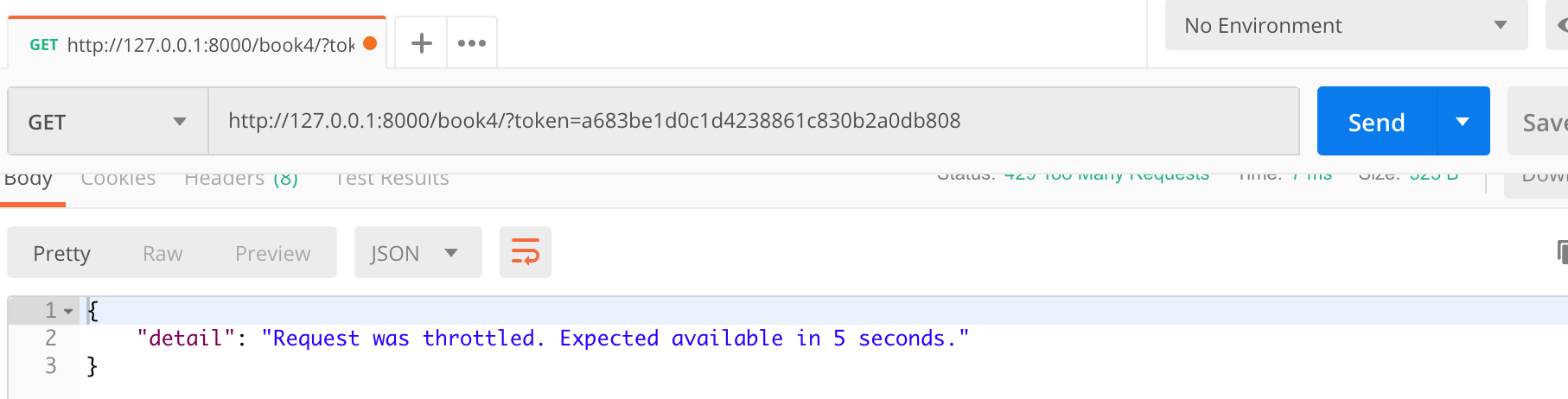Select the GET book4 request tab
1568x399 pixels.
(x=192, y=44)
